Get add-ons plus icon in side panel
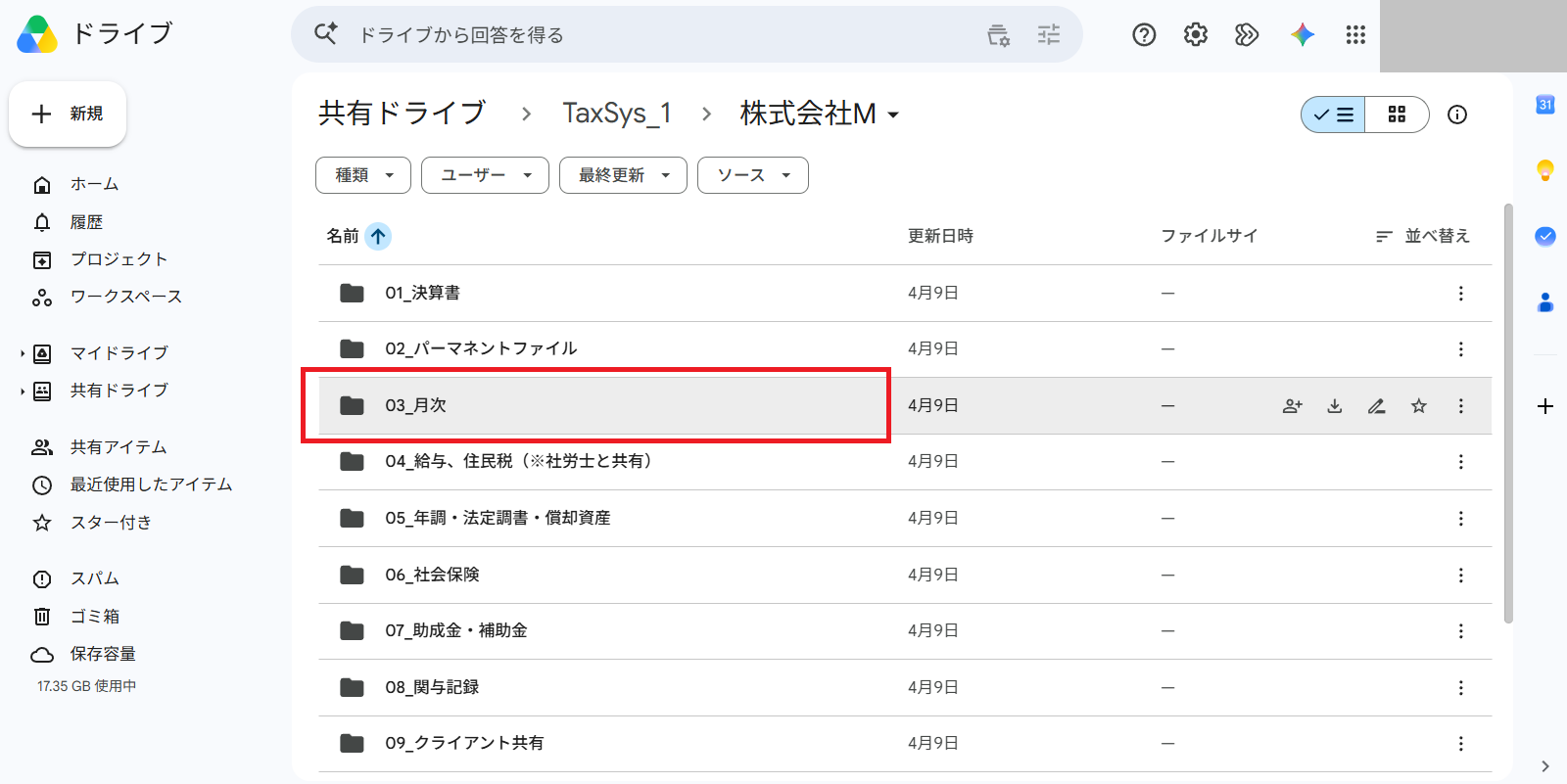 click(x=1545, y=406)
